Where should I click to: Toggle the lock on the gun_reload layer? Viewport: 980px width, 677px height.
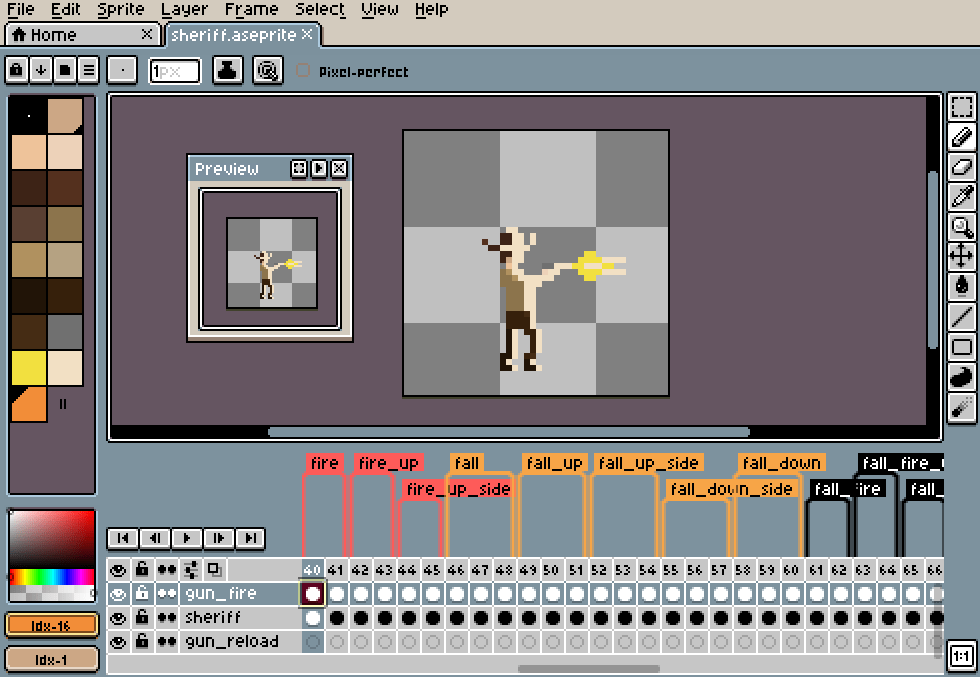143,642
